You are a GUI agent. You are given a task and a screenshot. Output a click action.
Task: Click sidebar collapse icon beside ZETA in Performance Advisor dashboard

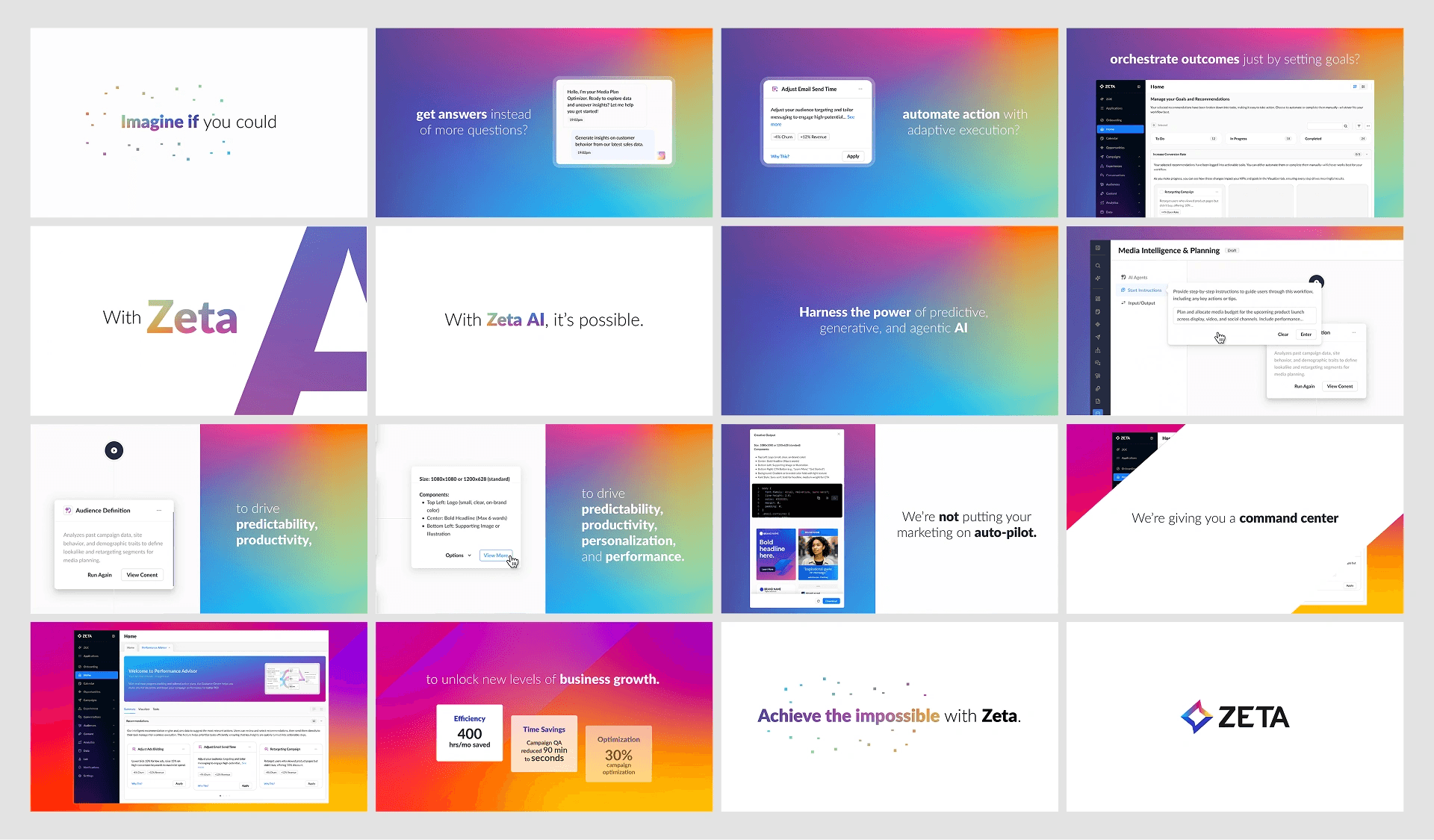click(x=114, y=636)
